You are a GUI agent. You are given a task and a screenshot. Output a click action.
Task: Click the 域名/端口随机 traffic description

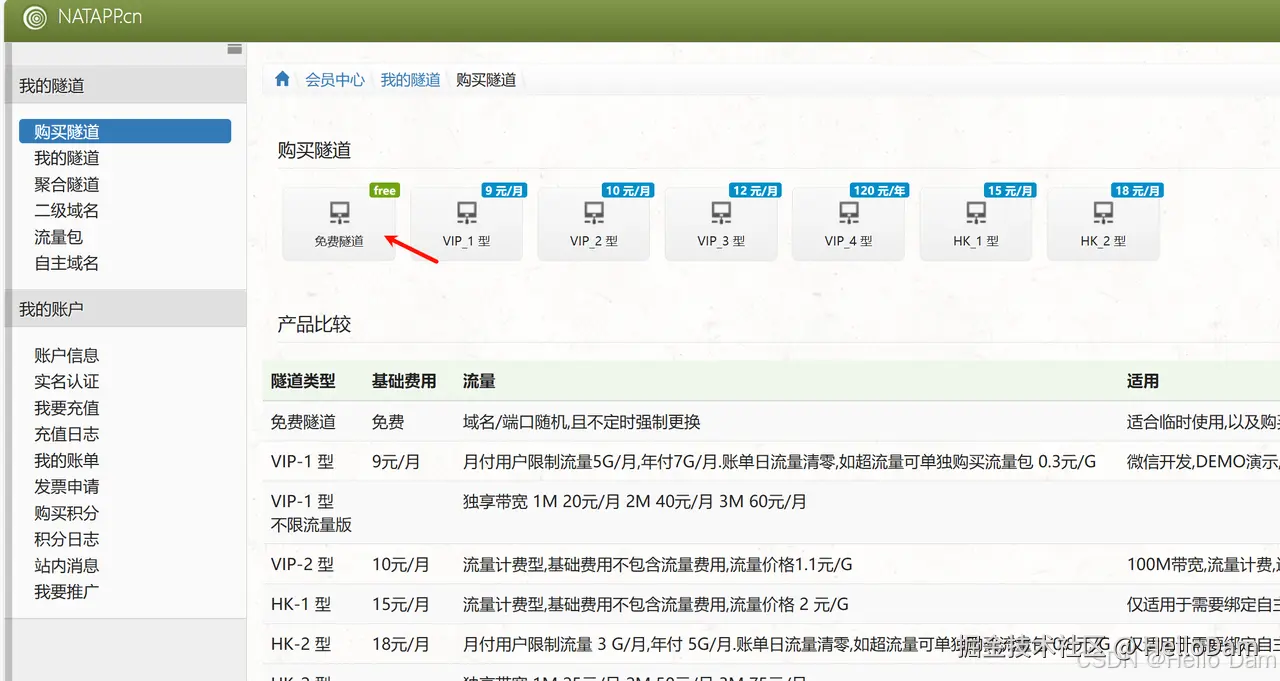click(582, 422)
